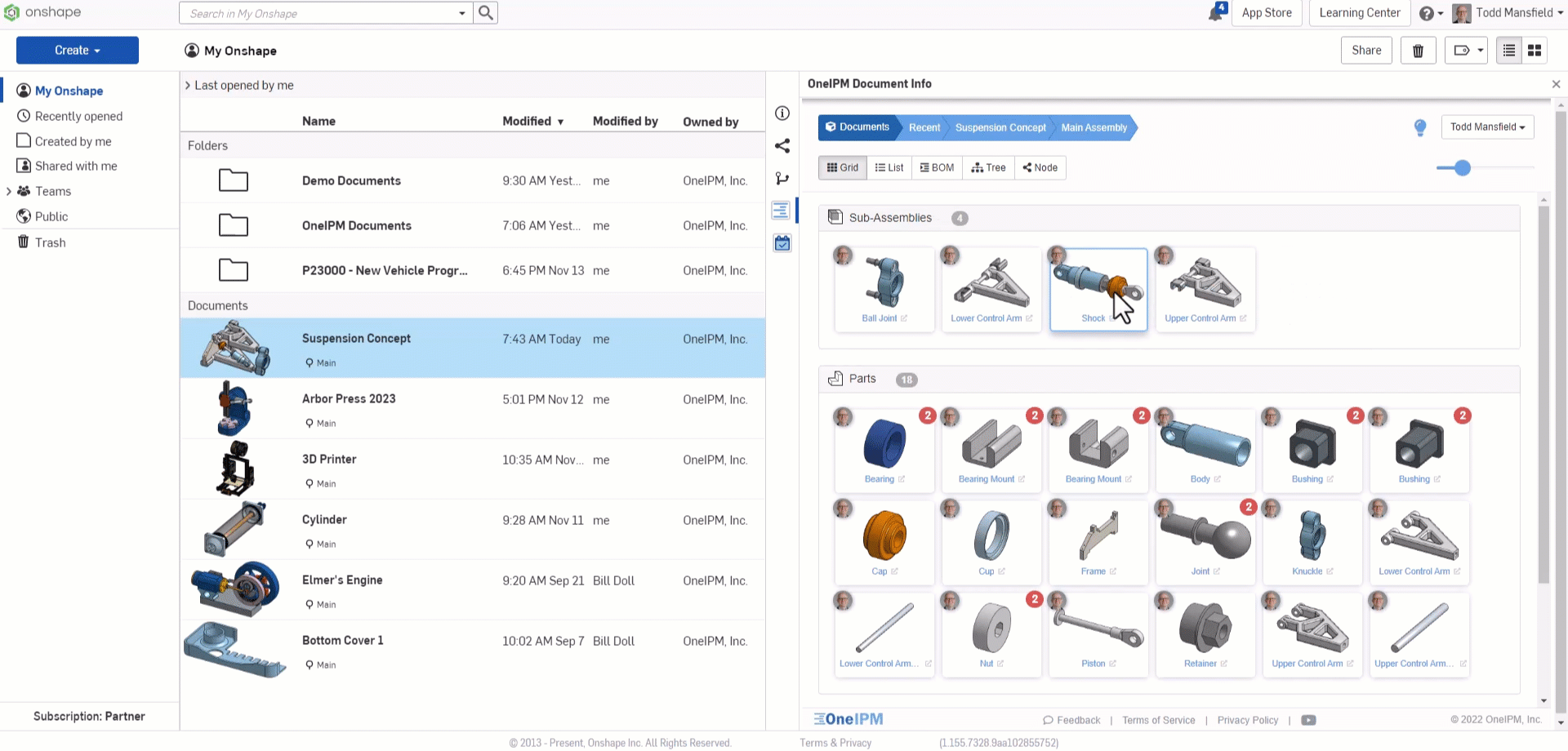Open versions and history branch icon
1568x751 pixels.
782,179
